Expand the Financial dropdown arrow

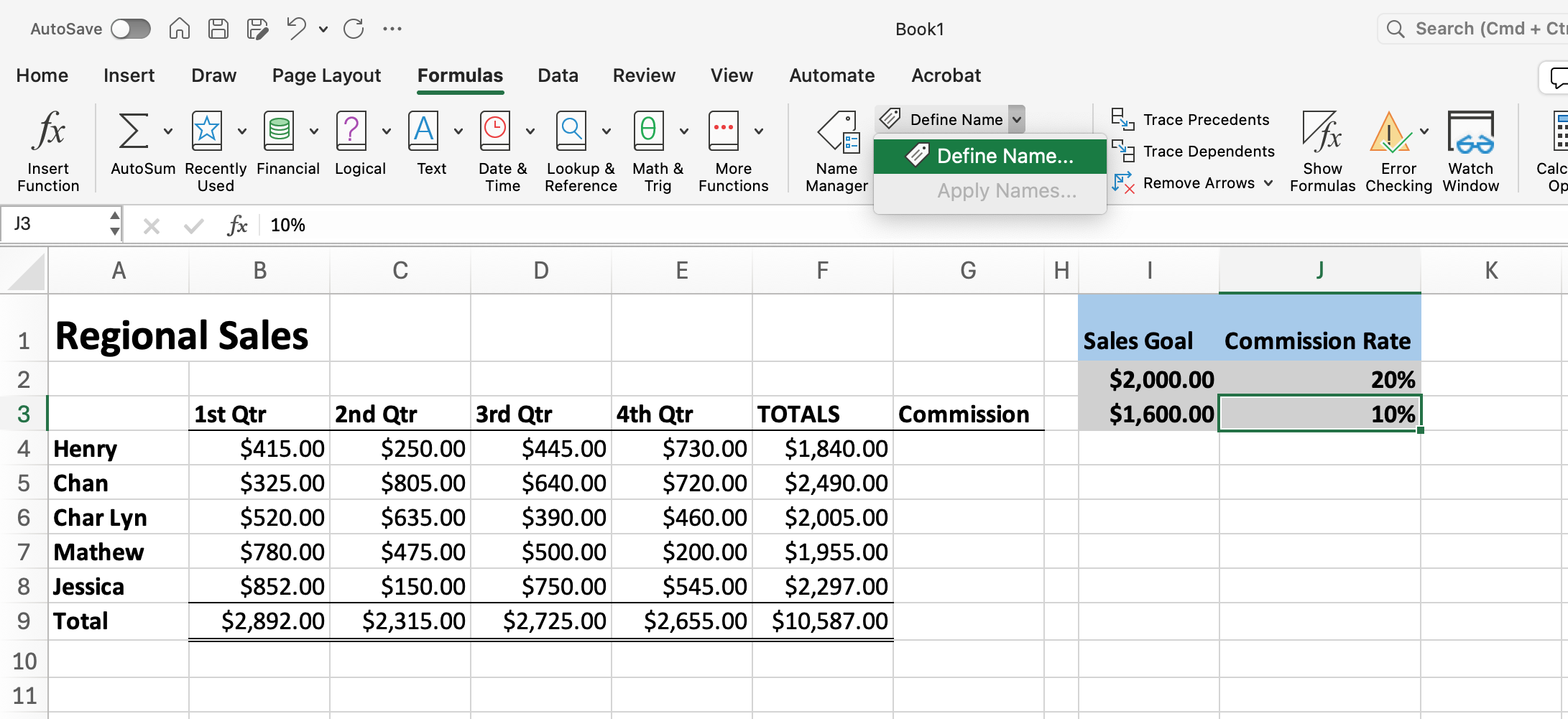314,131
